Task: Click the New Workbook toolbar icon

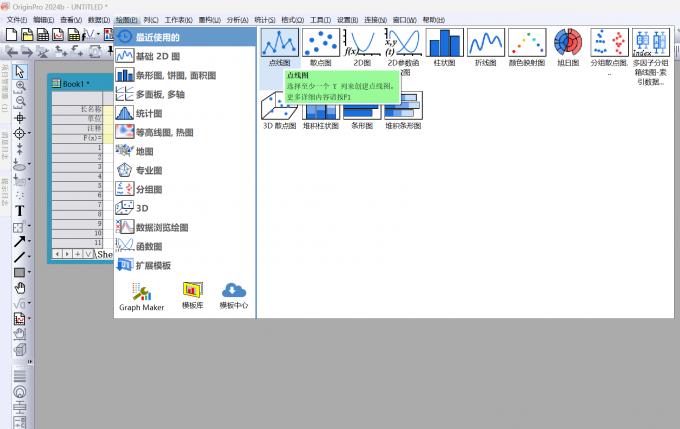Action: point(42,35)
